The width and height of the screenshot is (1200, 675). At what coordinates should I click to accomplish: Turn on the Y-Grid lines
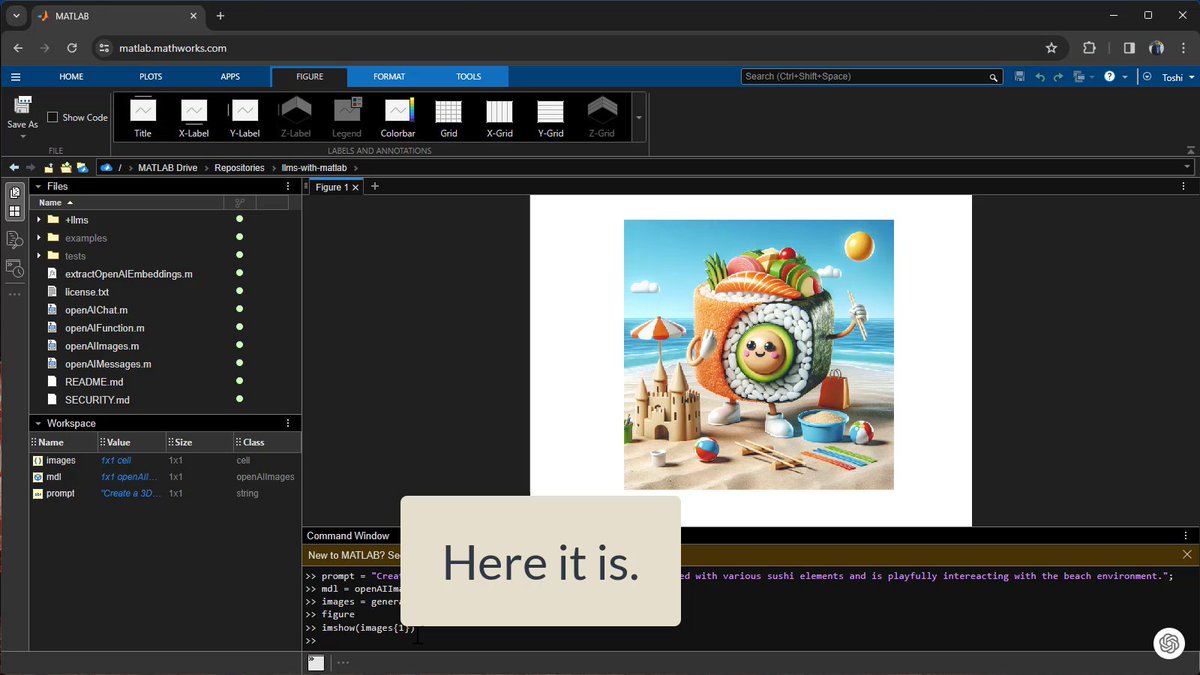point(551,118)
